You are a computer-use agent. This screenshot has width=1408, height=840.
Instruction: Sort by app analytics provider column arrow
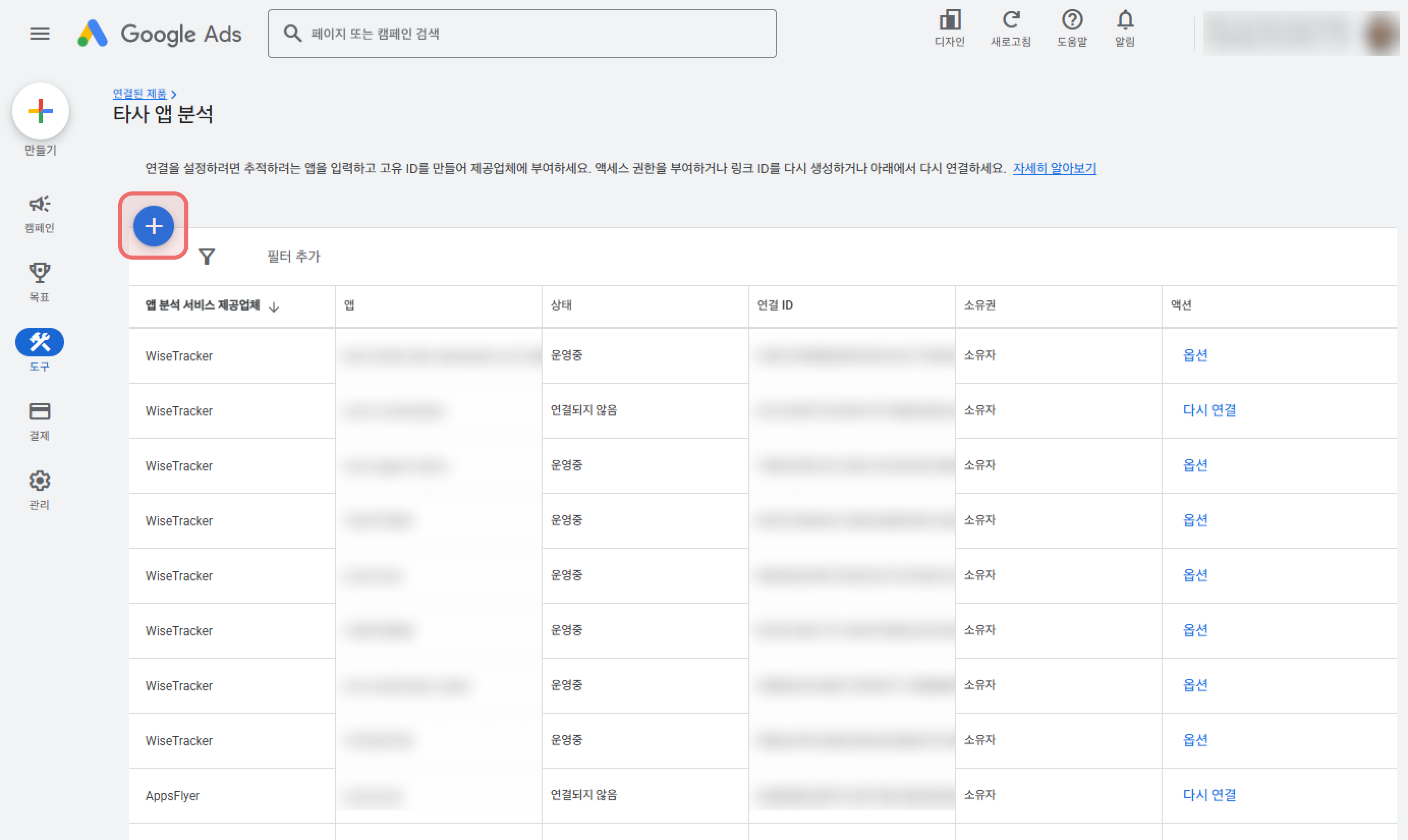274,307
